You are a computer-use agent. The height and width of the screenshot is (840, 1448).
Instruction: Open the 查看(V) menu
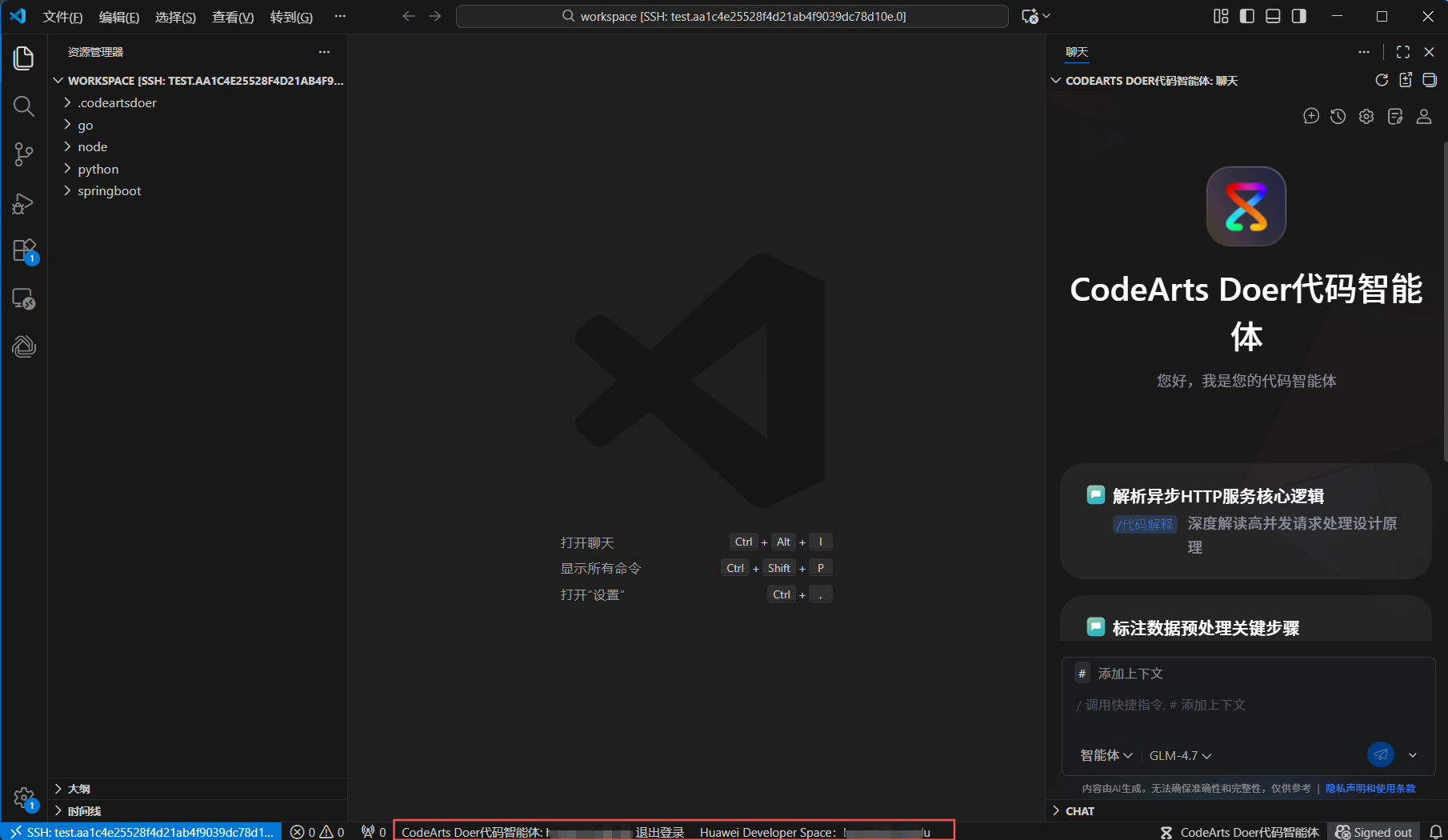(233, 17)
